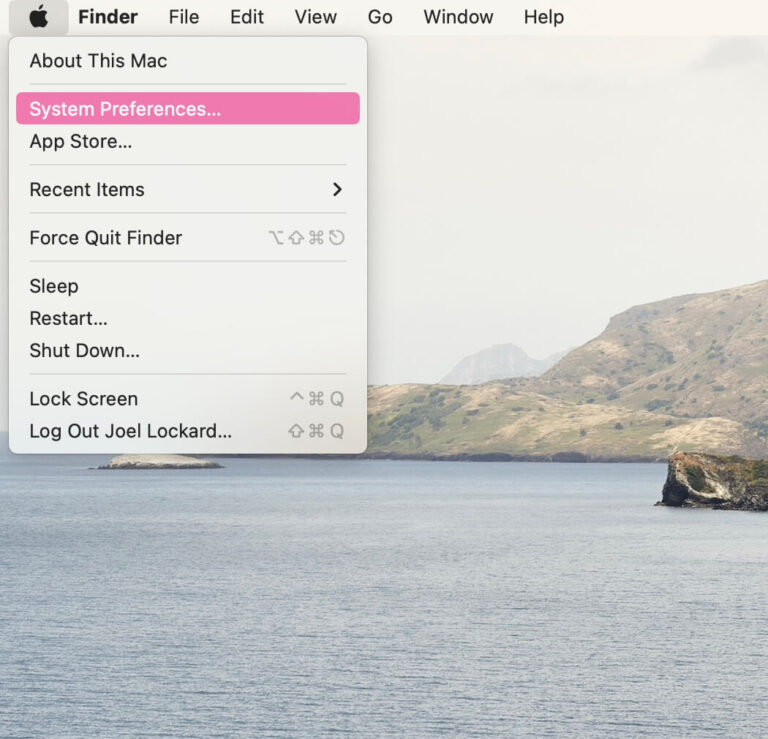Image resolution: width=768 pixels, height=739 pixels.
Task: Select About This Mac
Action: 98,61
